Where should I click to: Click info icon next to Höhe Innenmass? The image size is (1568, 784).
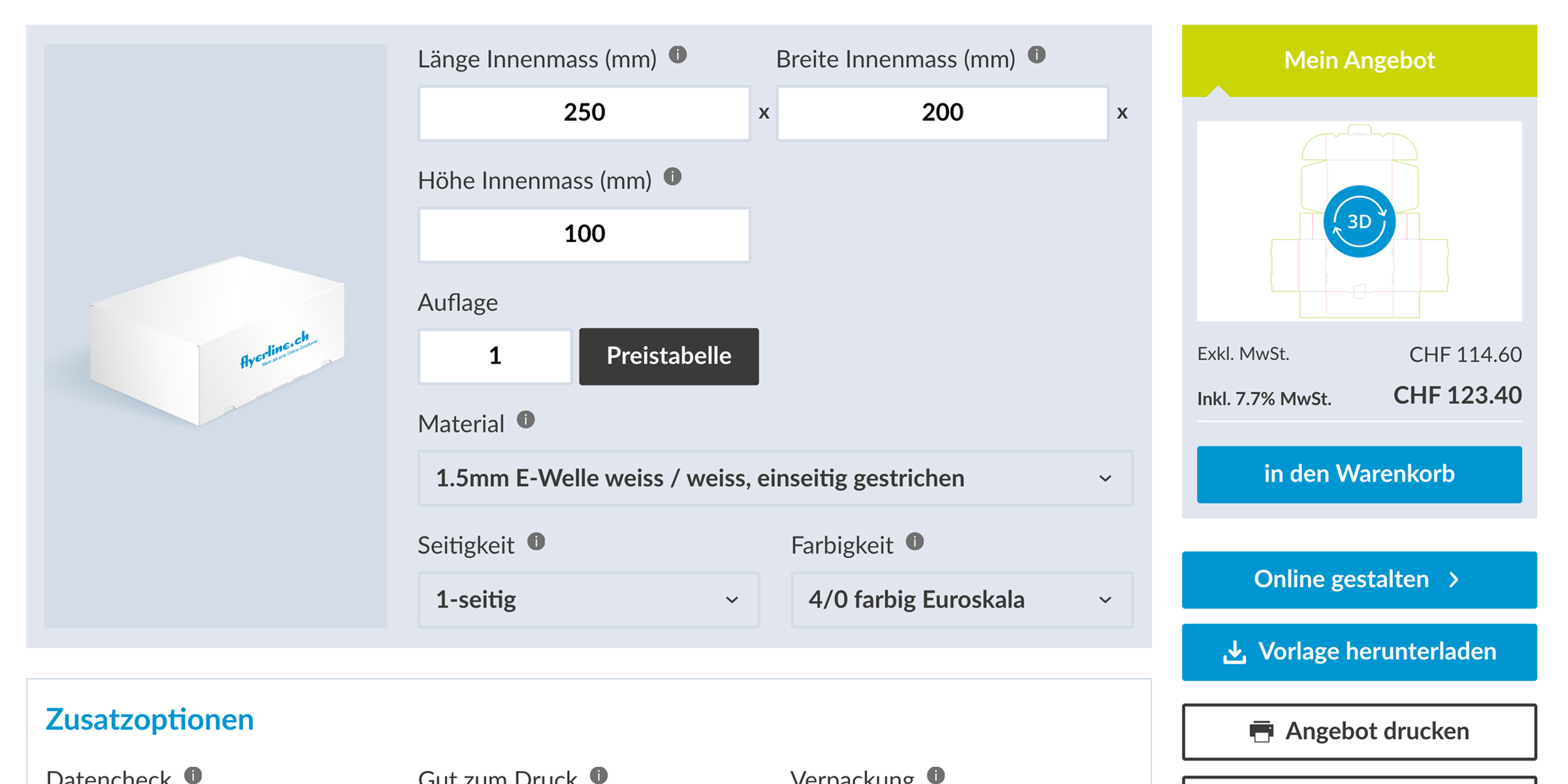click(673, 176)
